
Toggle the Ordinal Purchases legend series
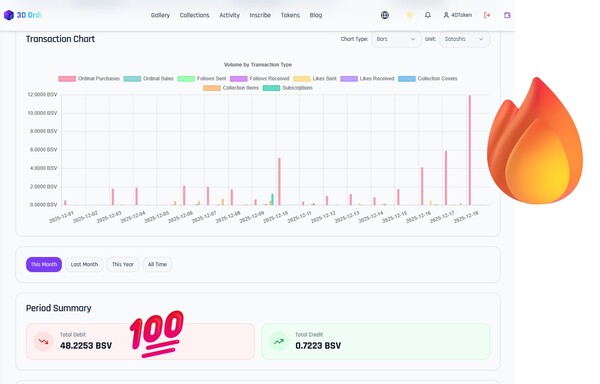[x=89, y=79]
